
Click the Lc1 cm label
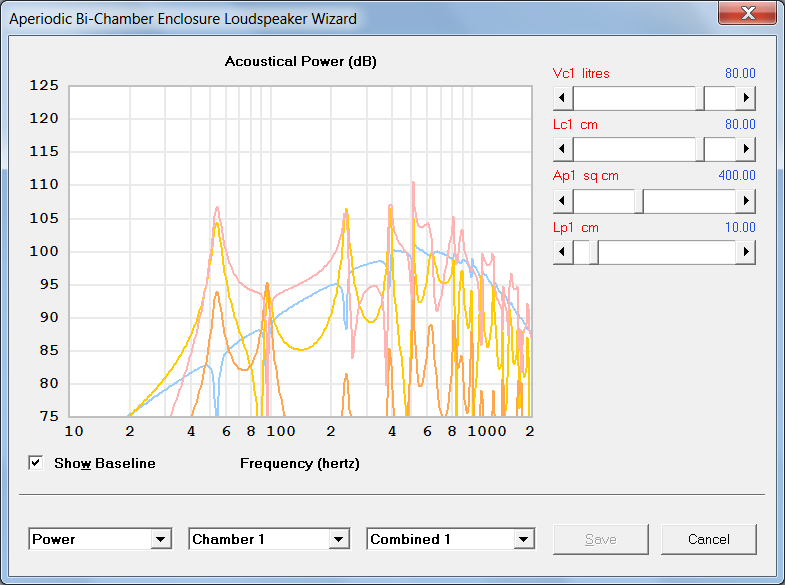pyautogui.click(x=575, y=125)
